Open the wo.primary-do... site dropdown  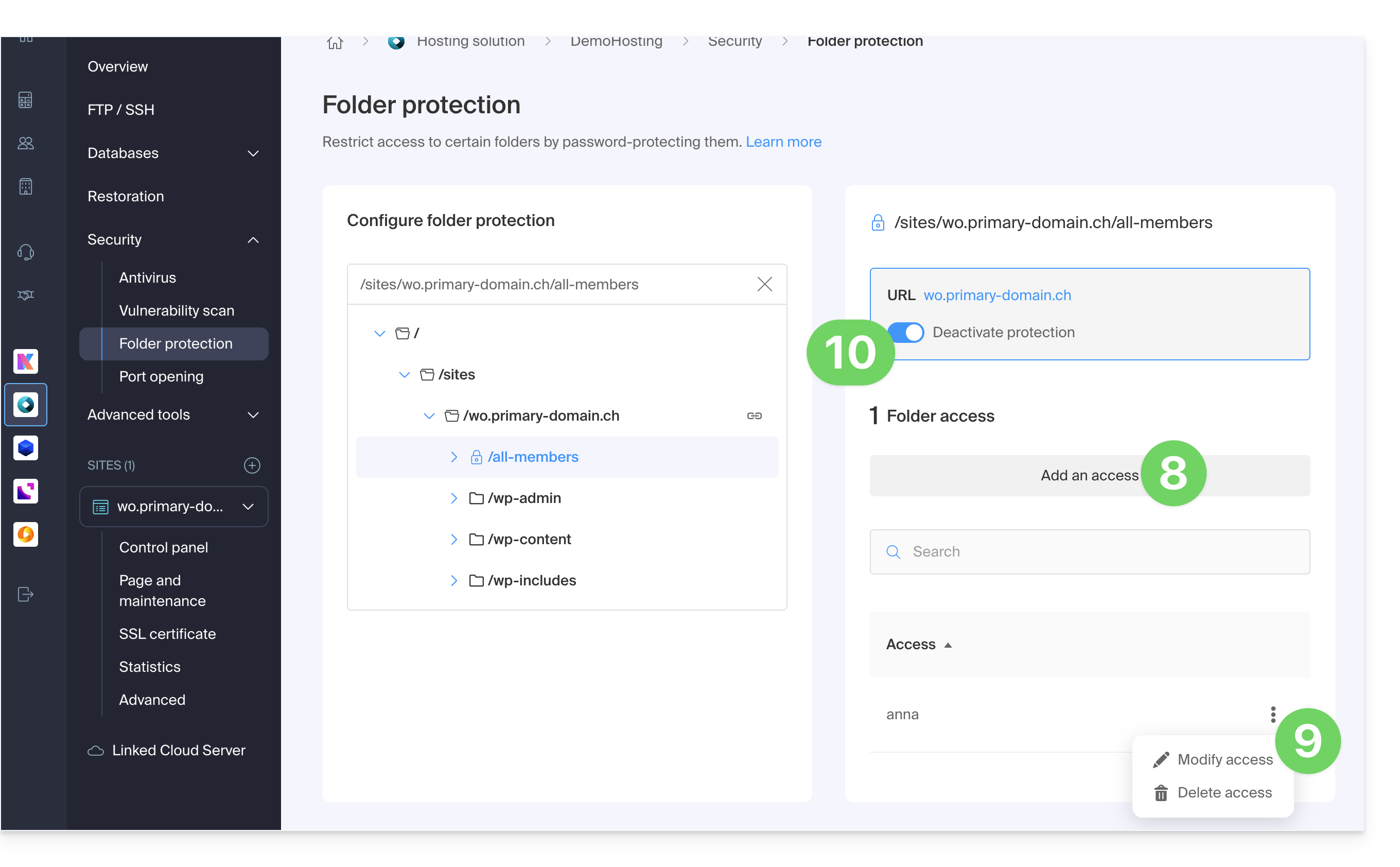click(173, 507)
